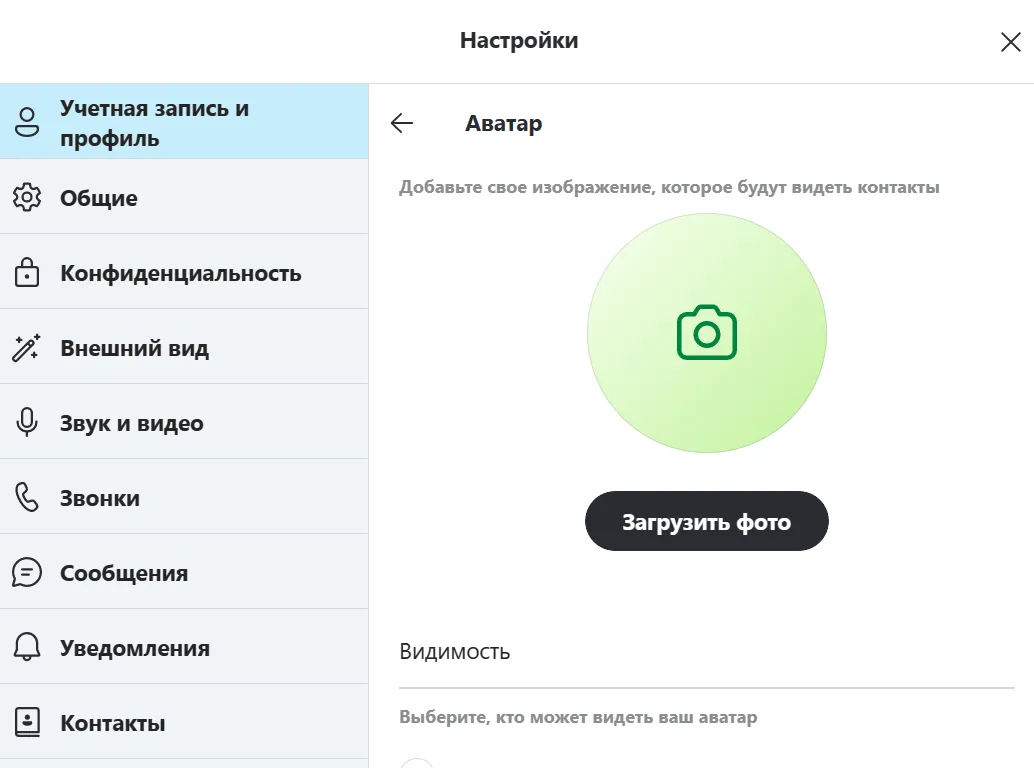Click the Настройки window title

pos(519,40)
